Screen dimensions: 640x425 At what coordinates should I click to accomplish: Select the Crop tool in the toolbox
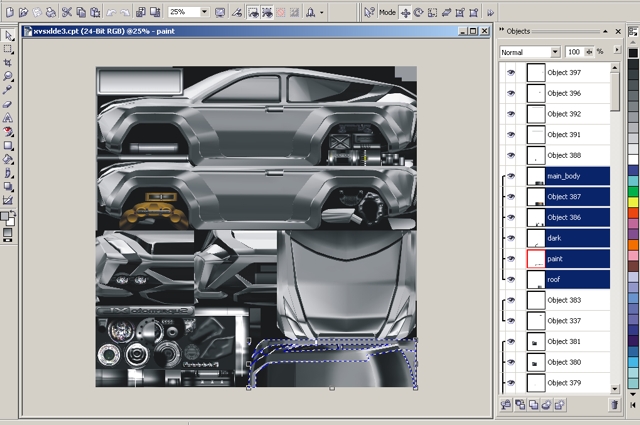8,62
